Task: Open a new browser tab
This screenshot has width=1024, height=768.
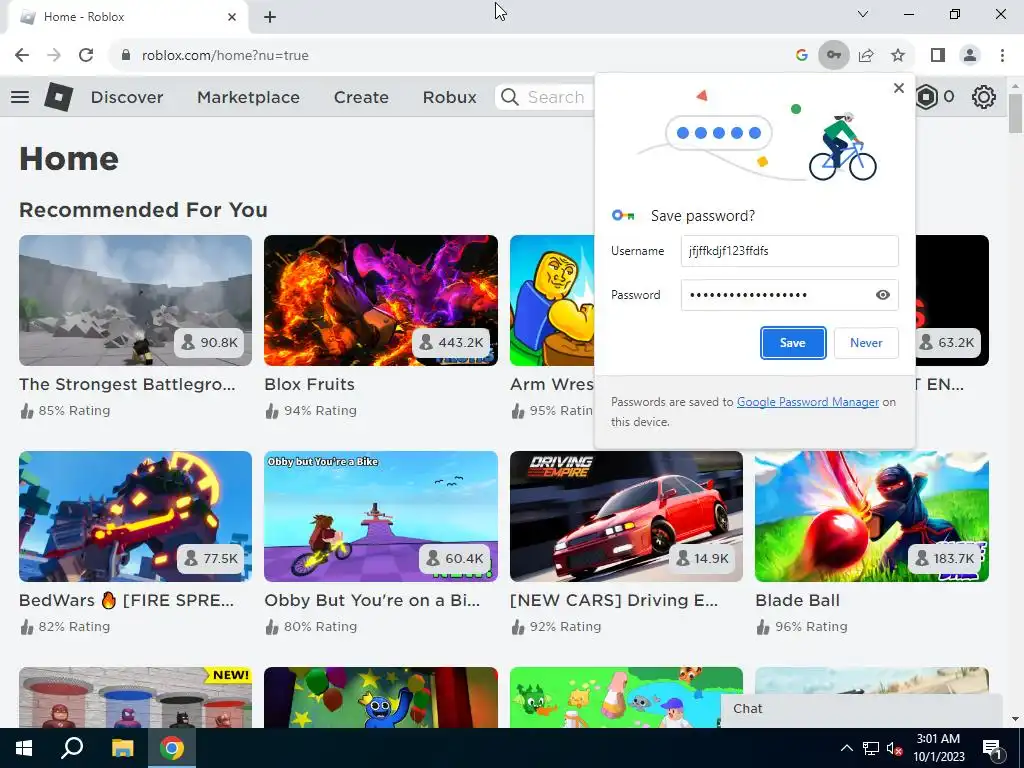Action: point(270,17)
